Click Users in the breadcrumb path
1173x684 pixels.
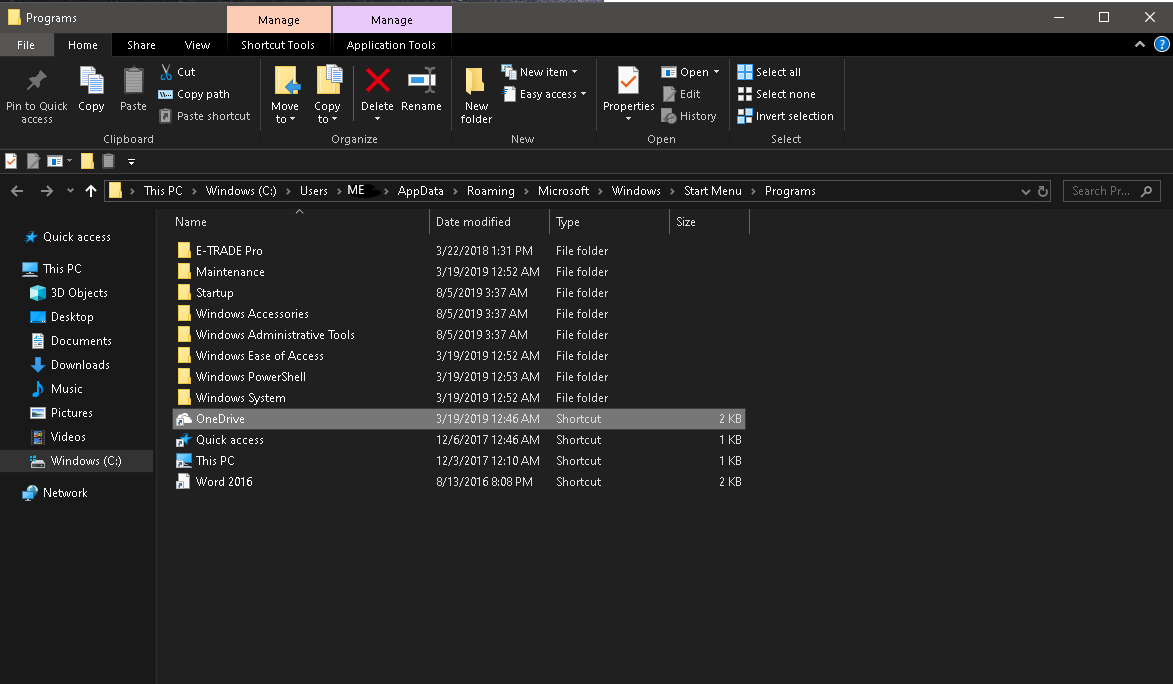[x=313, y=191]
